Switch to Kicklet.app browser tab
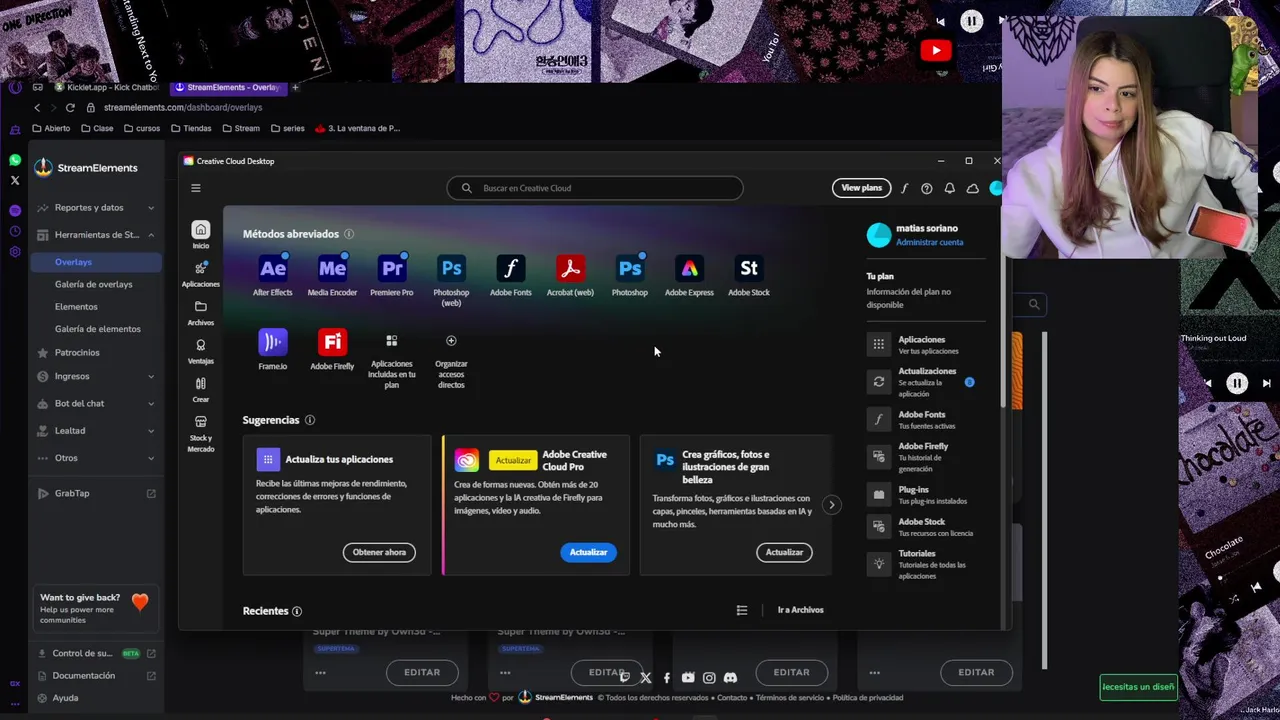 point(106,87)
